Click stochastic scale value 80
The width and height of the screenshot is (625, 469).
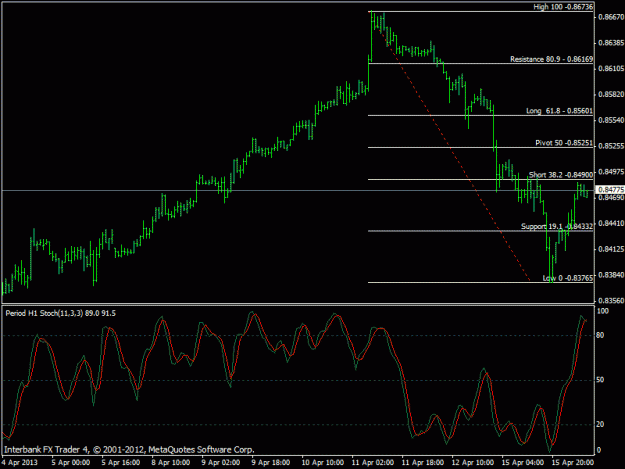(600, 336)
